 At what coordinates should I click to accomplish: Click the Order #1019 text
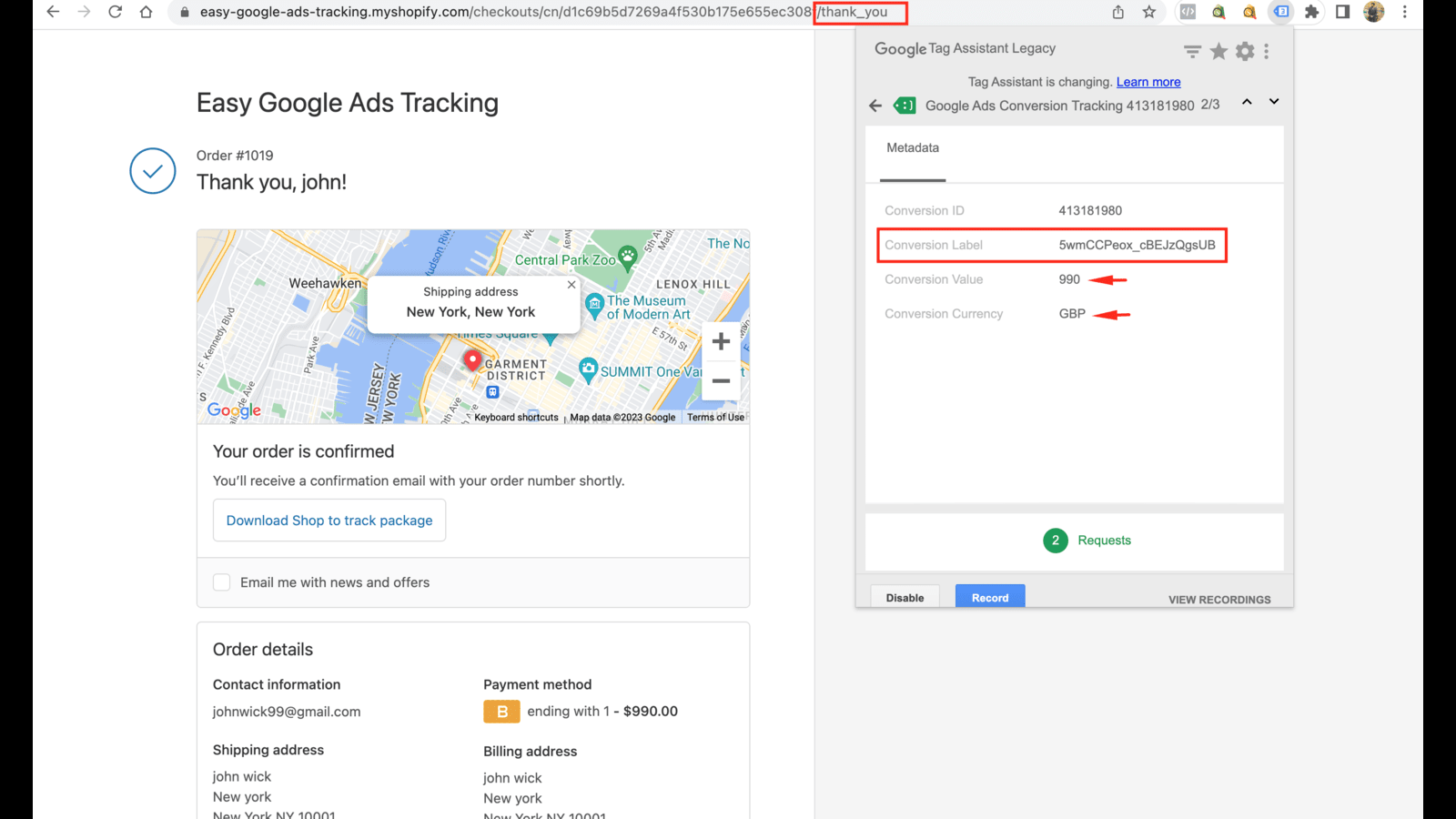click(235, 156)
